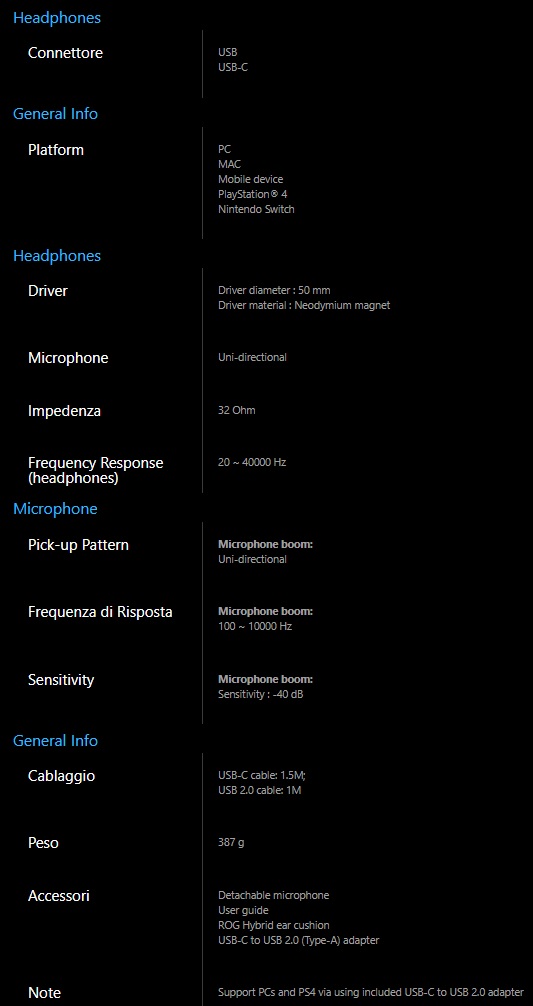The width and height of the screenshot is (533, 1006).
Task: Click the Pick-up Pattern label
Action: (78, 545)
